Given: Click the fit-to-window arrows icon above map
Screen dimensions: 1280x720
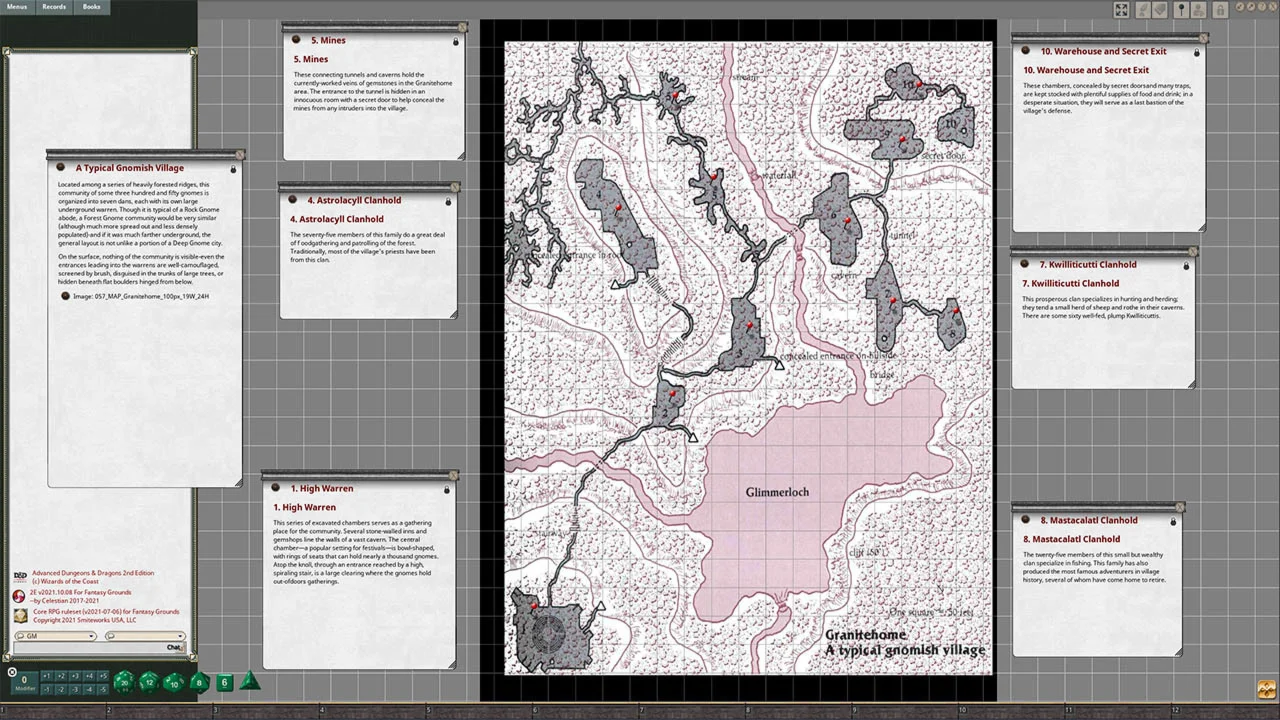Looking at the screenshot, I should coord(1121,10).
